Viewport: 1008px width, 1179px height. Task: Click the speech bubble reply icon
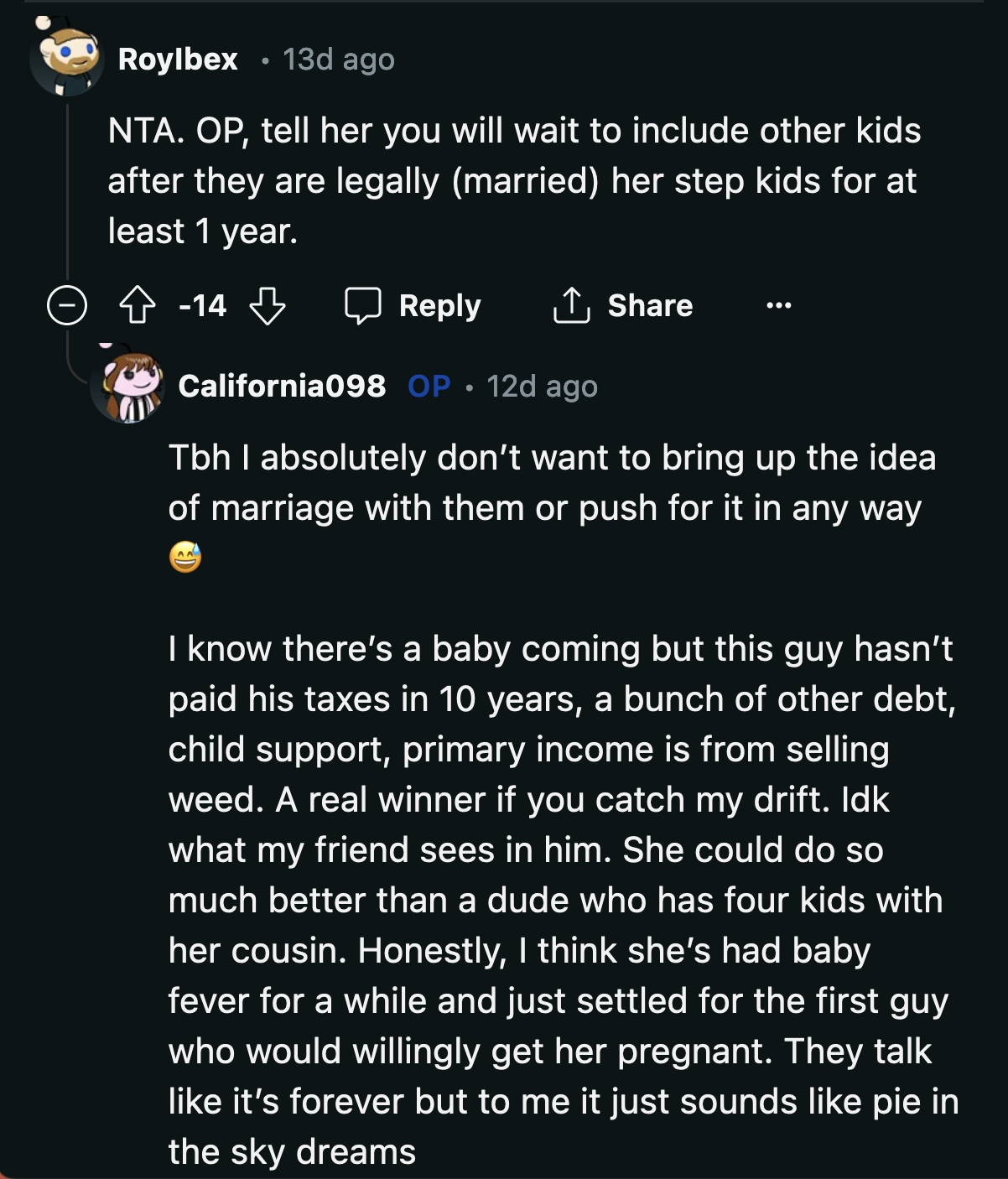click(x=362, y=305)
